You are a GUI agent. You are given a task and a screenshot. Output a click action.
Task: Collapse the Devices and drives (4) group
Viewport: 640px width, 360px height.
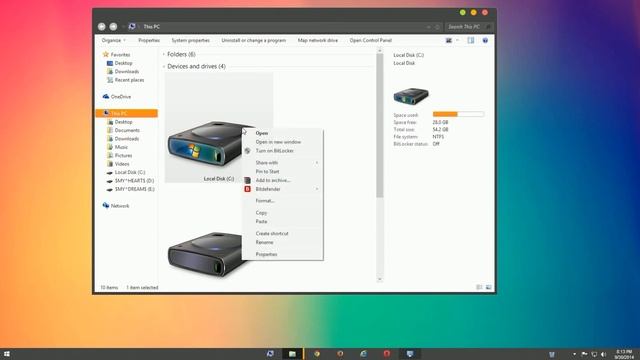pos(164,66)
